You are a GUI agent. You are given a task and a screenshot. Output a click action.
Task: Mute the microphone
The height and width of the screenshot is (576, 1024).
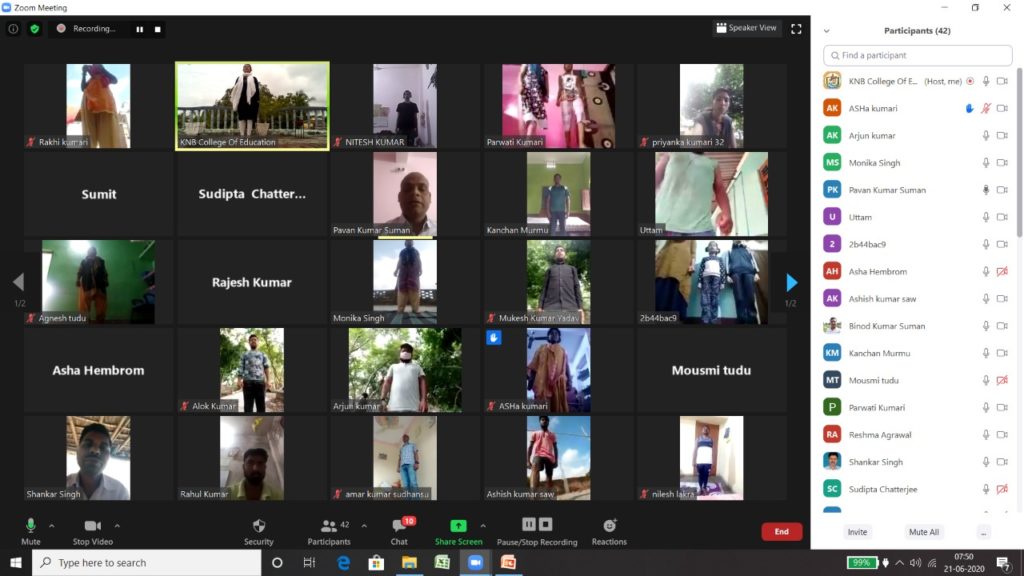[31, 526]
